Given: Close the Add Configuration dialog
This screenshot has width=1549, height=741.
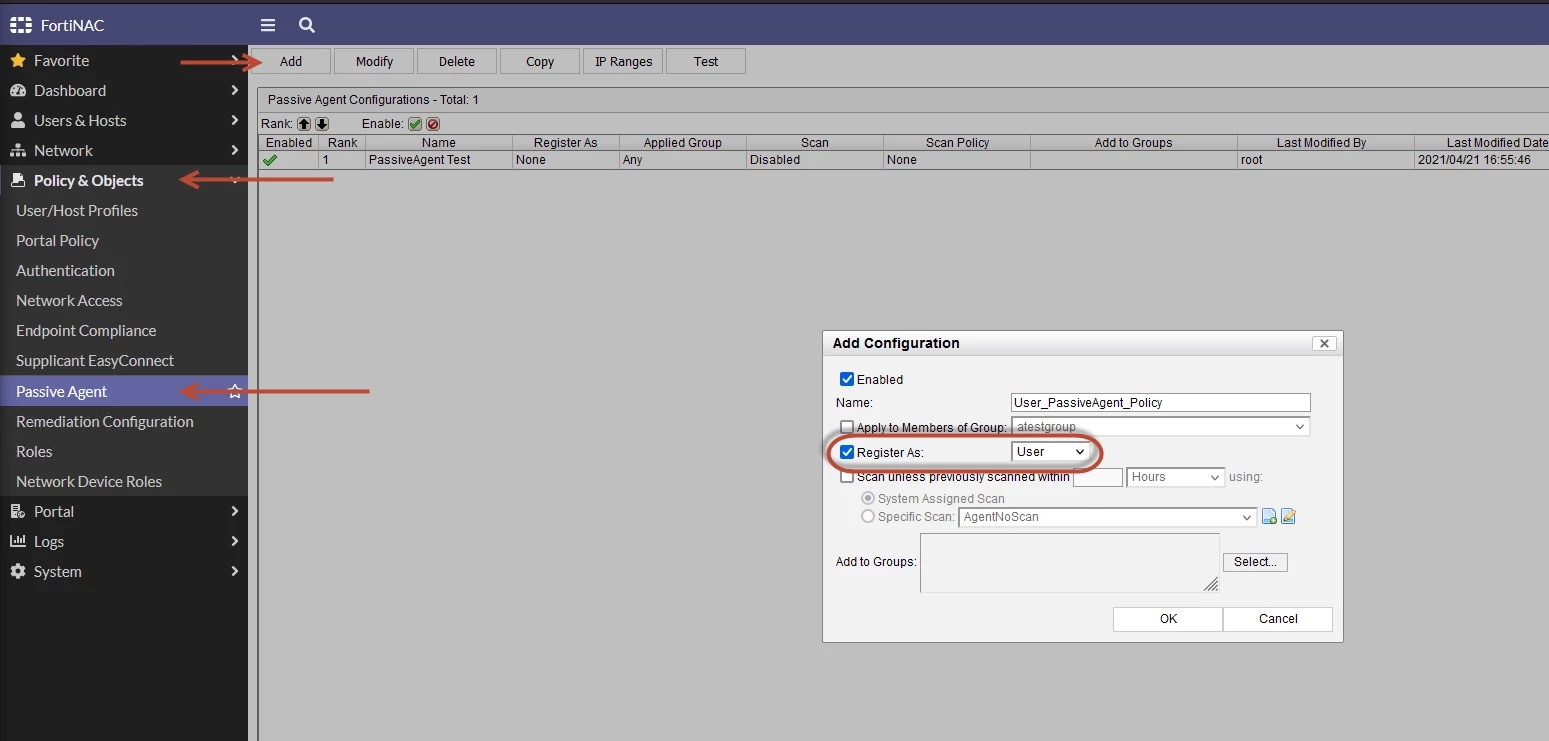Looking at the screenshot, I should click(1324, 343).
